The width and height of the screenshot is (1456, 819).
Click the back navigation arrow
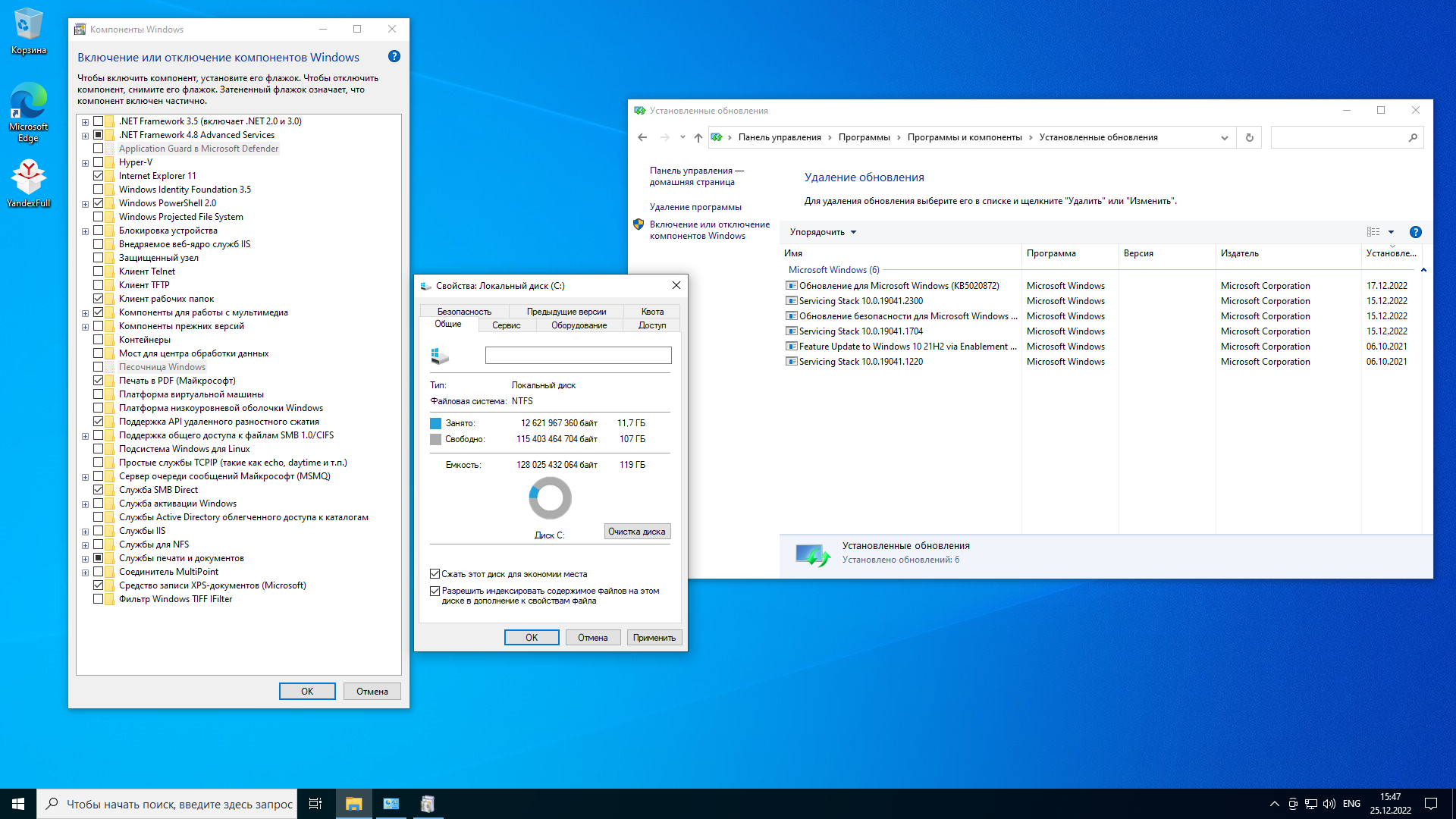coord(642,137)
